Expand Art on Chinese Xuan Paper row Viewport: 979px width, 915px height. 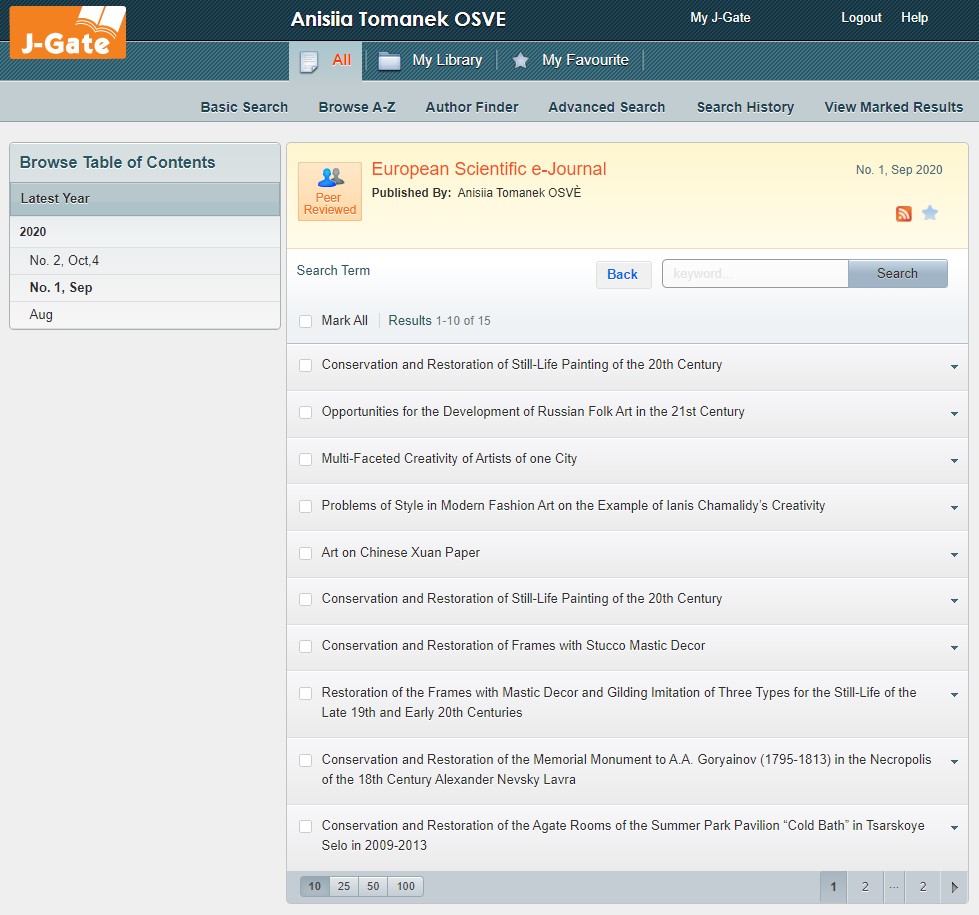coord(954,554)
